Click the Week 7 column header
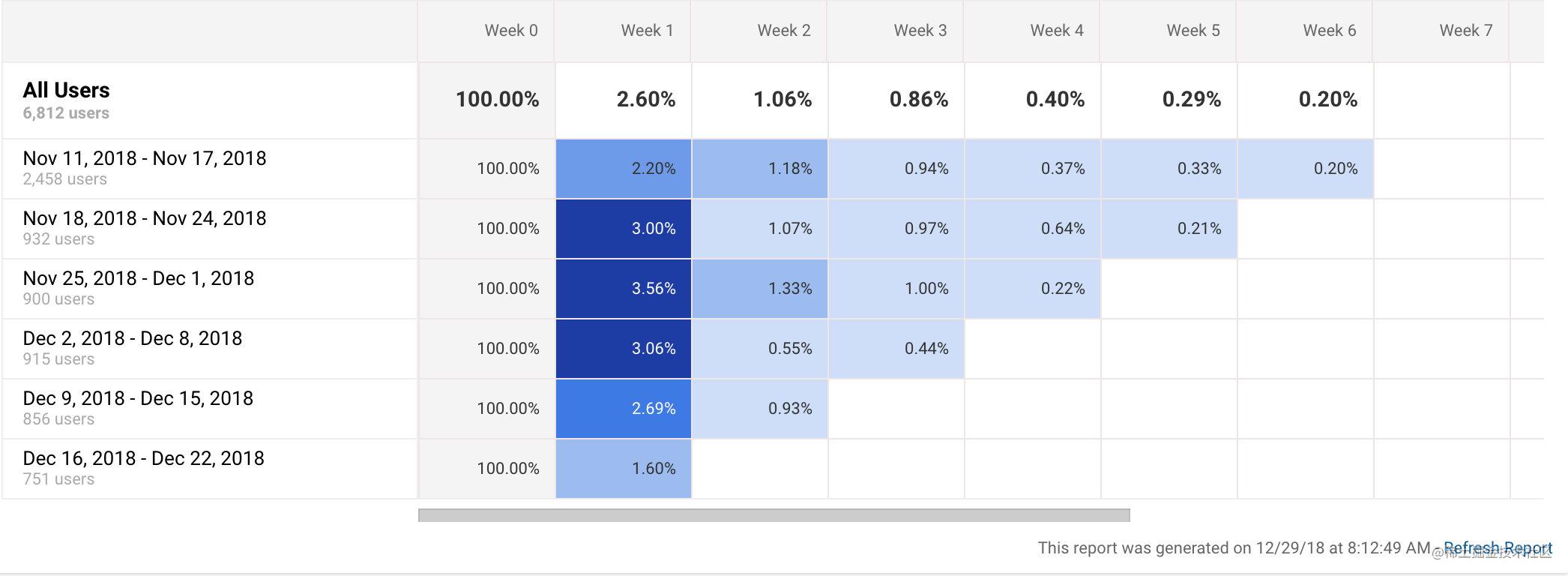Image resolution: width=1568 pixels, height=576 pixels. pyautogui.click(x=1465, y=31)
